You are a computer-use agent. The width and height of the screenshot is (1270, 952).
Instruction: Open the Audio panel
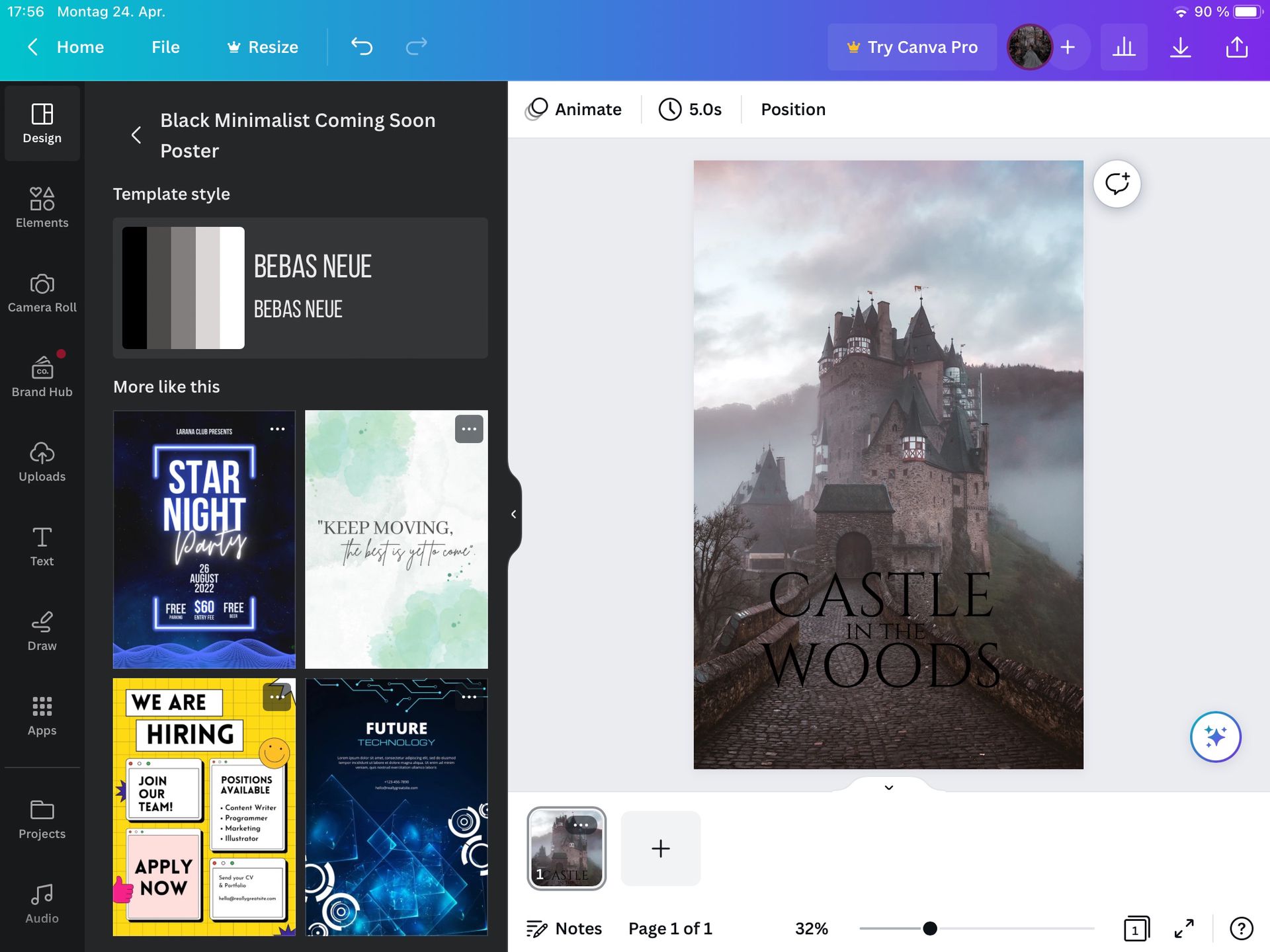[42, 904]
